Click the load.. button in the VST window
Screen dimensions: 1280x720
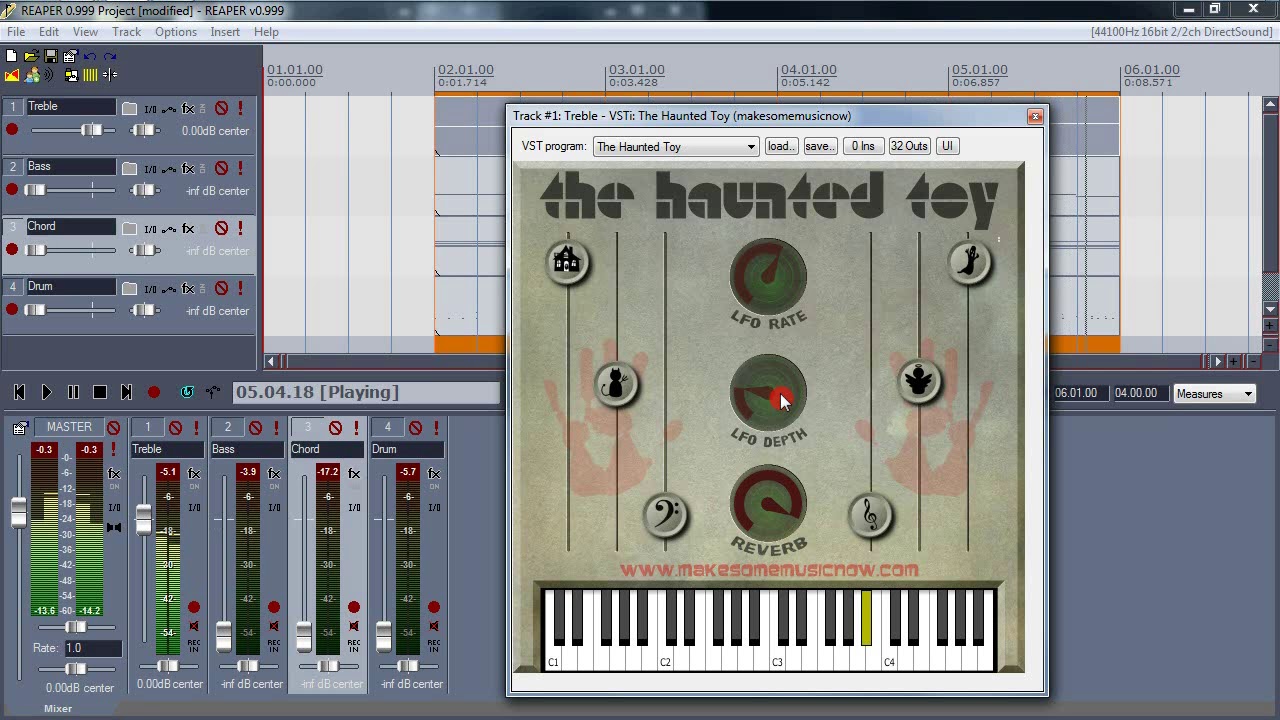pyautogui.click(x=780, y=146)
